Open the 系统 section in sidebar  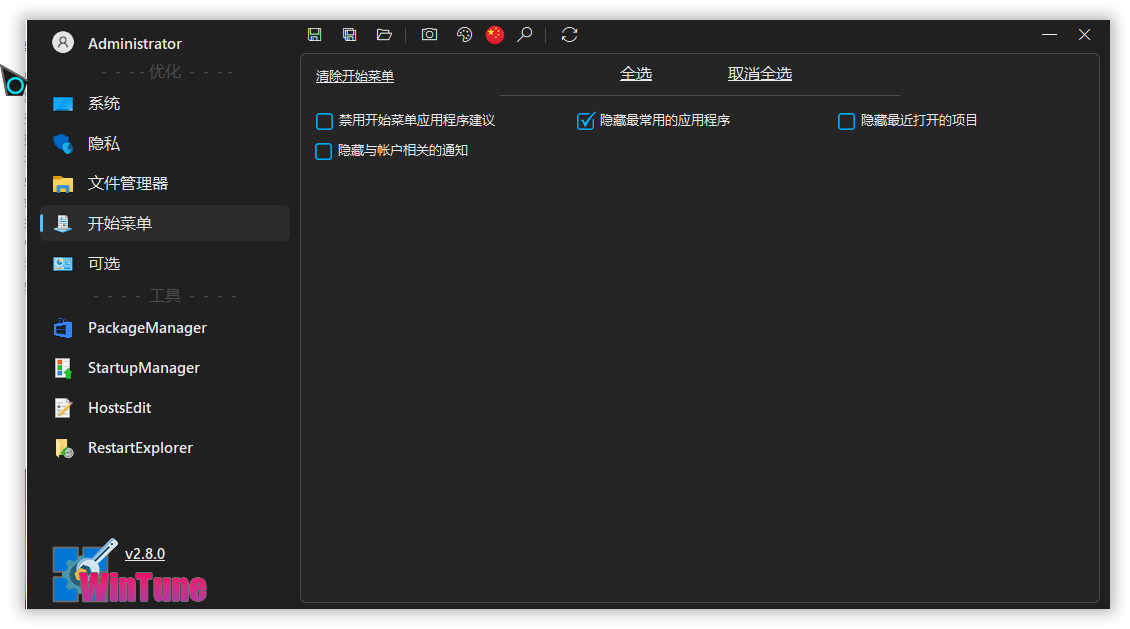[x=104, y=104]
